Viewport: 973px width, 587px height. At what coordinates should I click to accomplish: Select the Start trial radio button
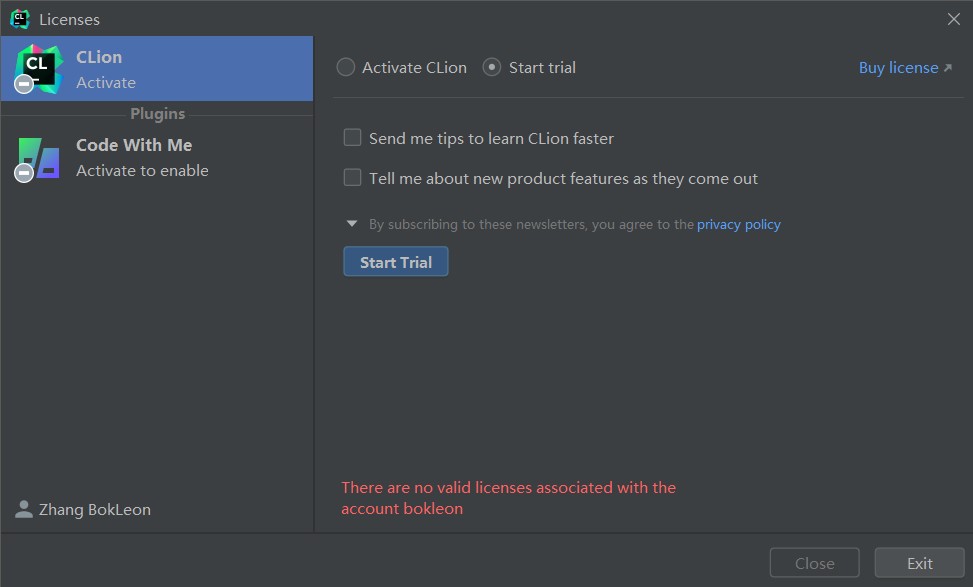491,67
